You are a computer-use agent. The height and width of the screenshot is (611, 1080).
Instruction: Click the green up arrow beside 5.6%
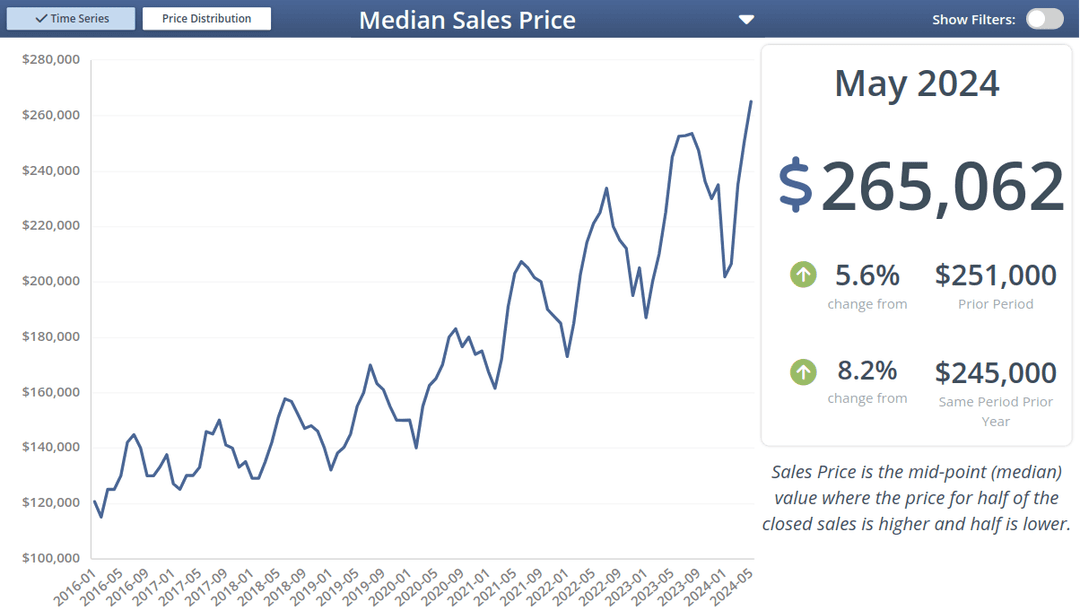tap(803, 274)
